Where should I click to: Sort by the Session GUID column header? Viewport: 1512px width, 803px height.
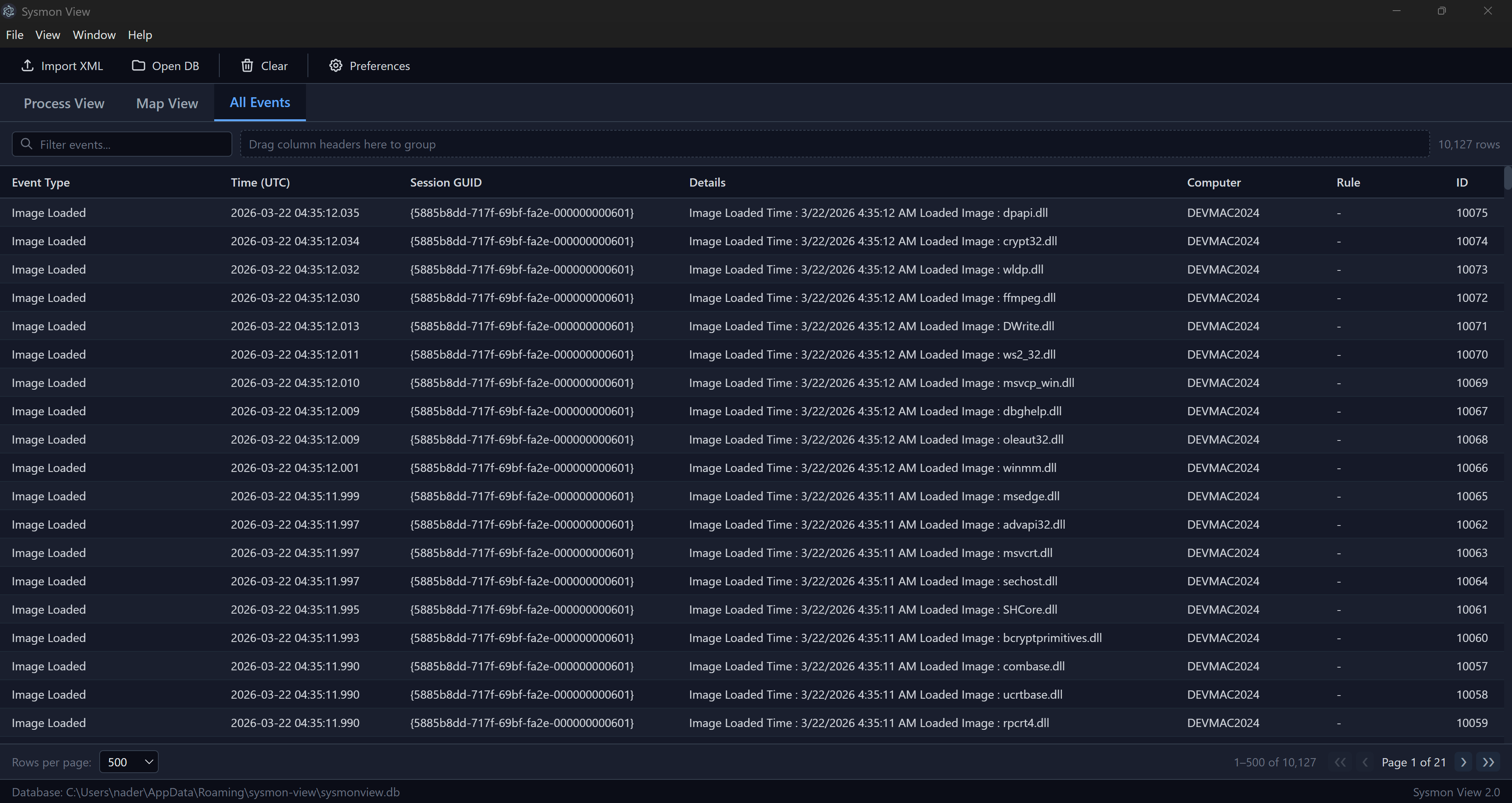pyautogui.click(x=445, y=183)
